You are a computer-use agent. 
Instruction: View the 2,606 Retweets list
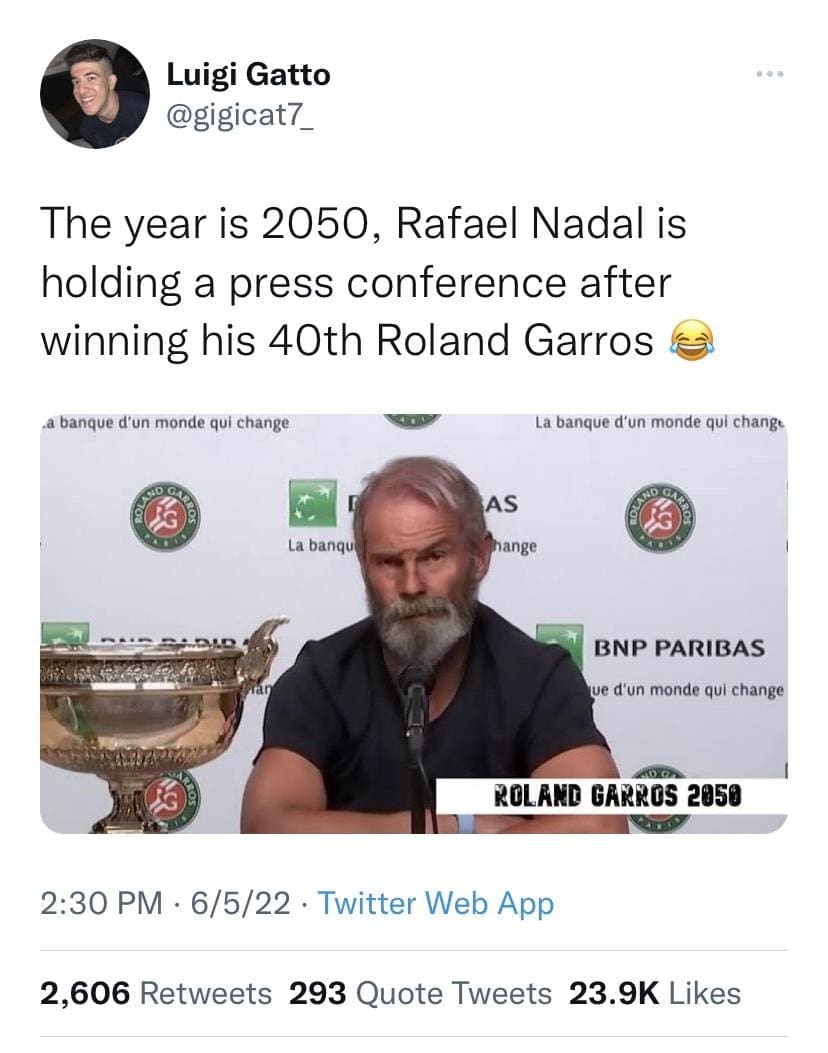point(156,993)
